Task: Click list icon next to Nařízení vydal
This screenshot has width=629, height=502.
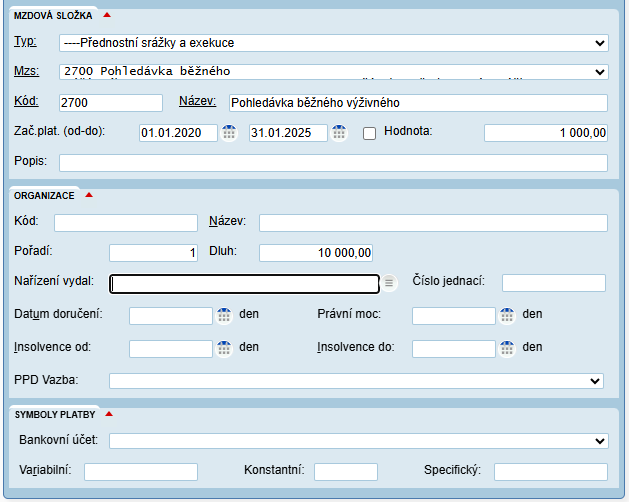Action: (x=390, y=284)
